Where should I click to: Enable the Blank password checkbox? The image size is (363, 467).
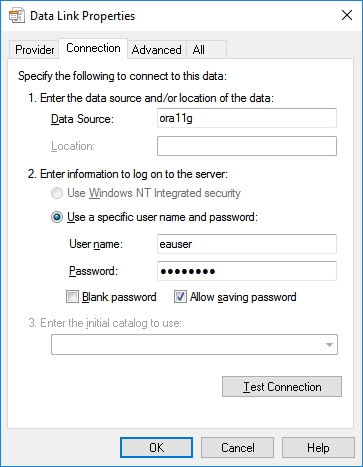tap(72, 297)
